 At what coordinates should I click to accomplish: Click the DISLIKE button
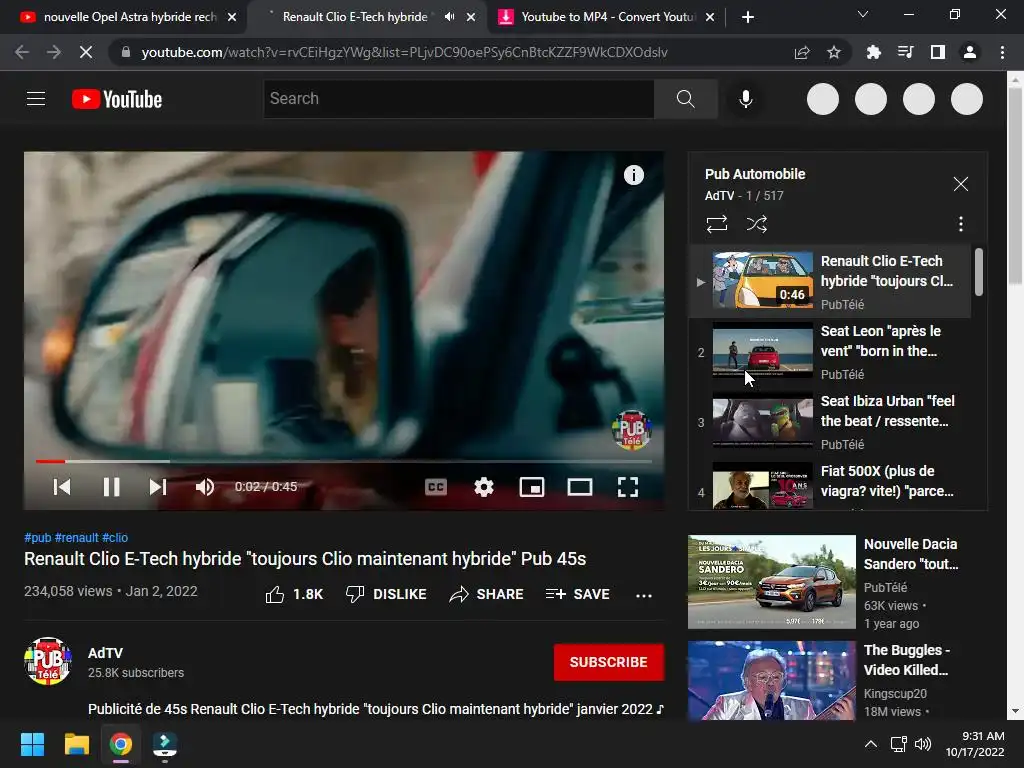(386, 594)
